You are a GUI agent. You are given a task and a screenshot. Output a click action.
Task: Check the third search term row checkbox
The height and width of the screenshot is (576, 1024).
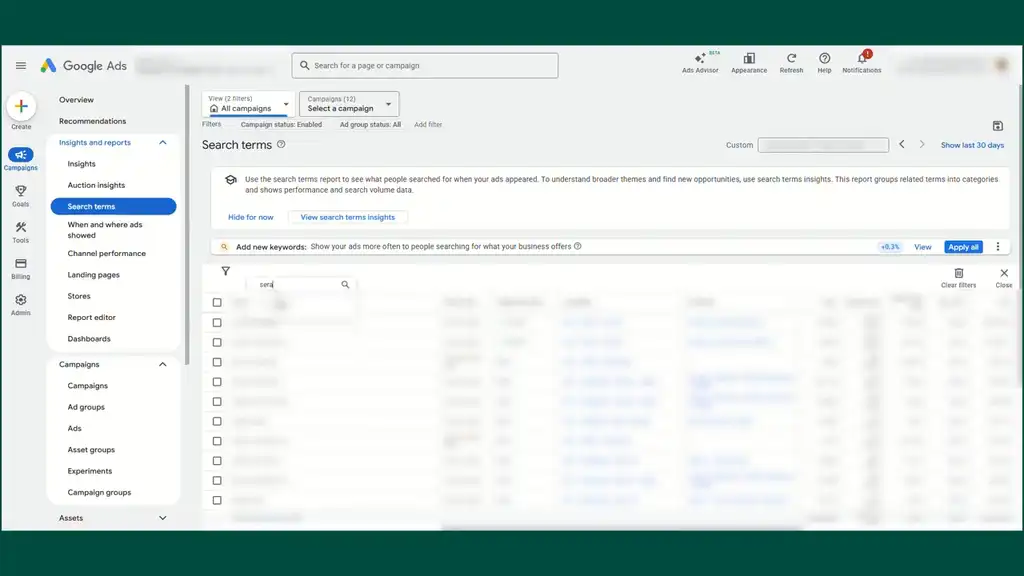pyautogui.click(x=217, y=362)
